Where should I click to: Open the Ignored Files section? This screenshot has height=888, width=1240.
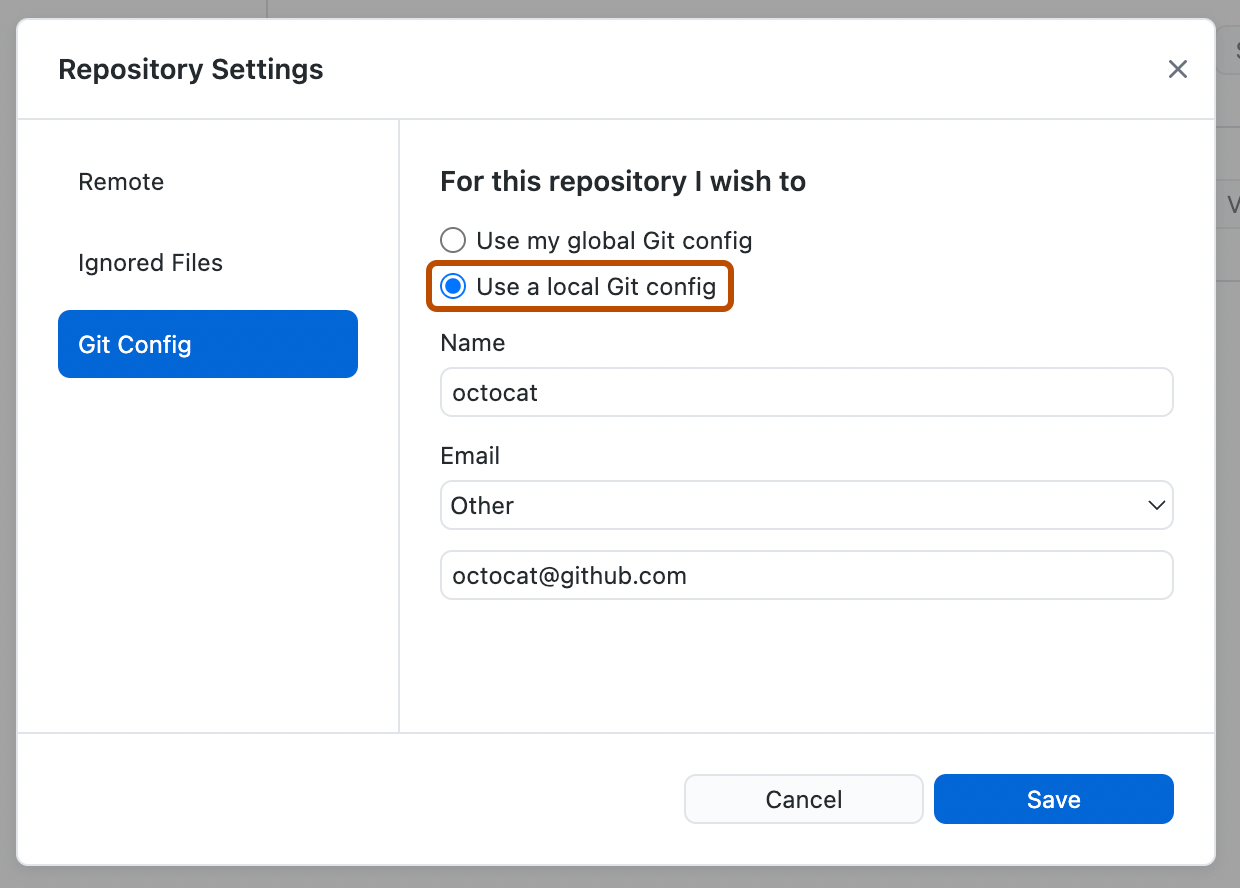[150, 263]
